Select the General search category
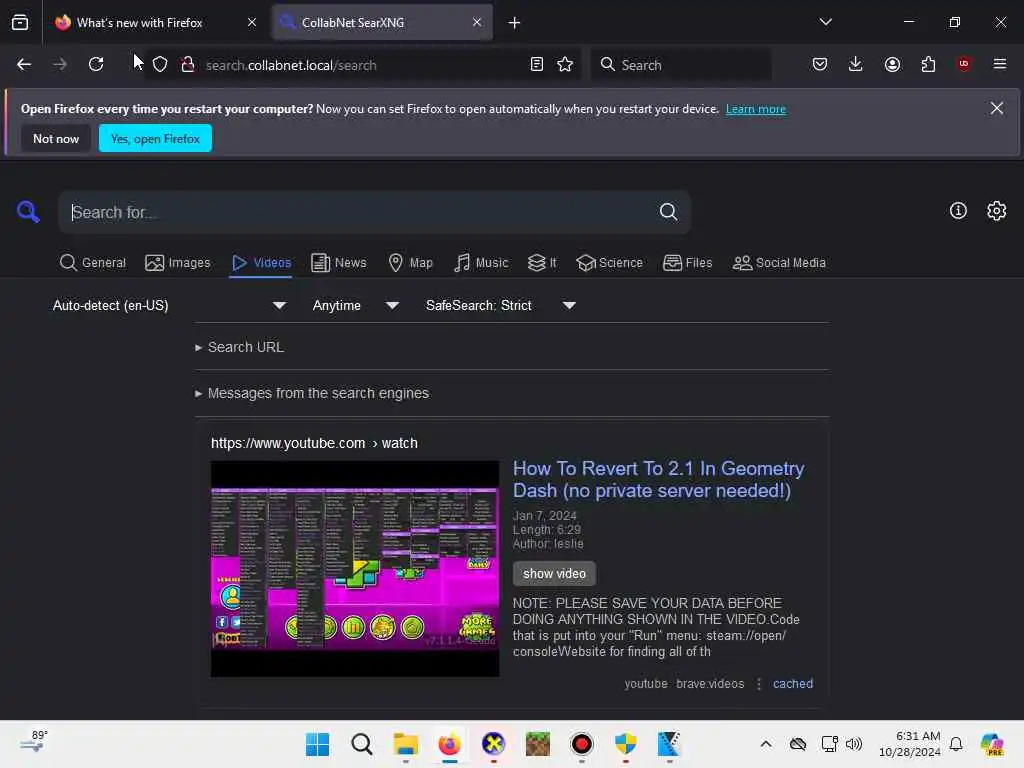Viewport: 1024px width, 768px height. pyautogui.click(x=92, y=263)
